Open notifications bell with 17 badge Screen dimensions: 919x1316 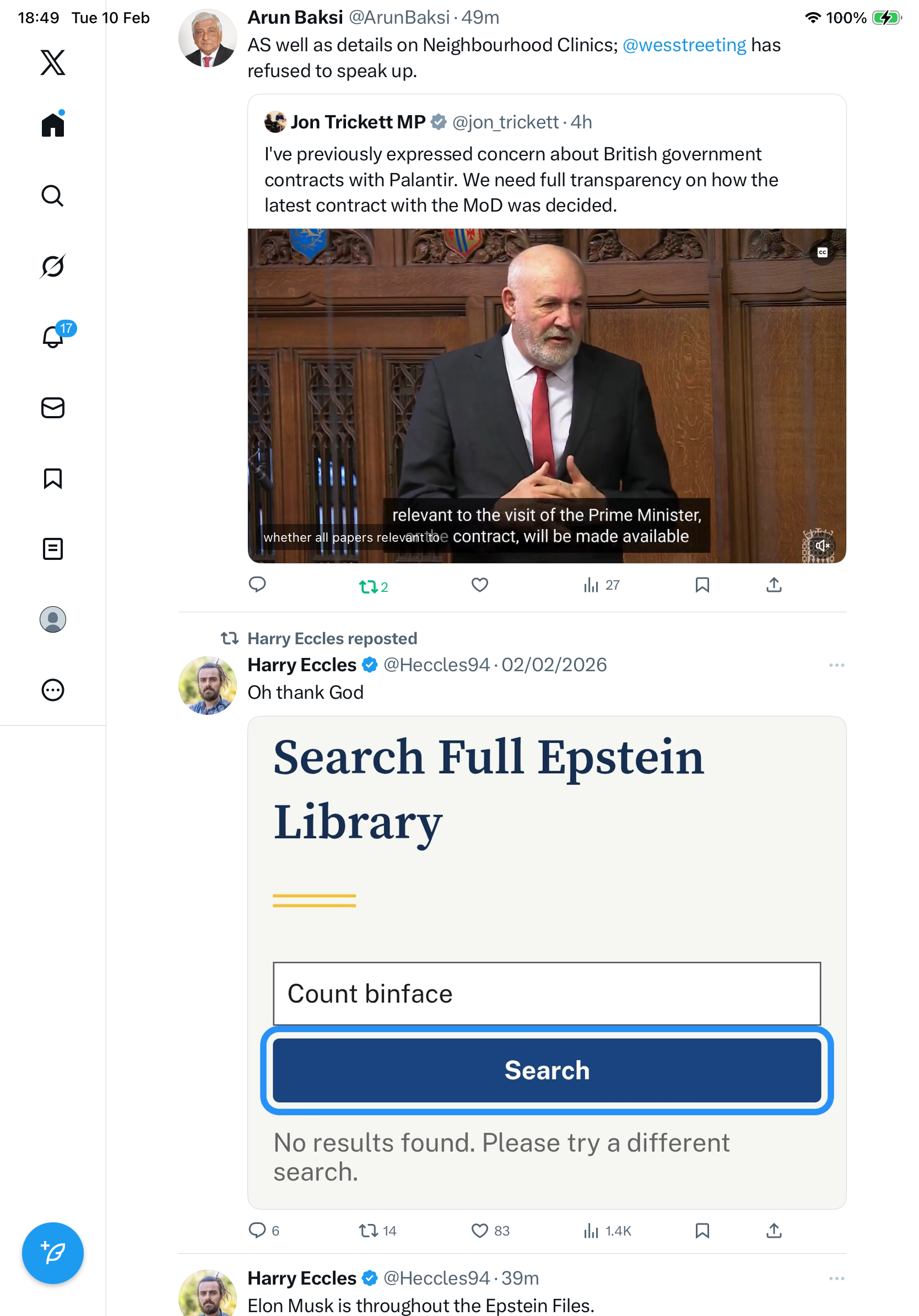[53, 337]
